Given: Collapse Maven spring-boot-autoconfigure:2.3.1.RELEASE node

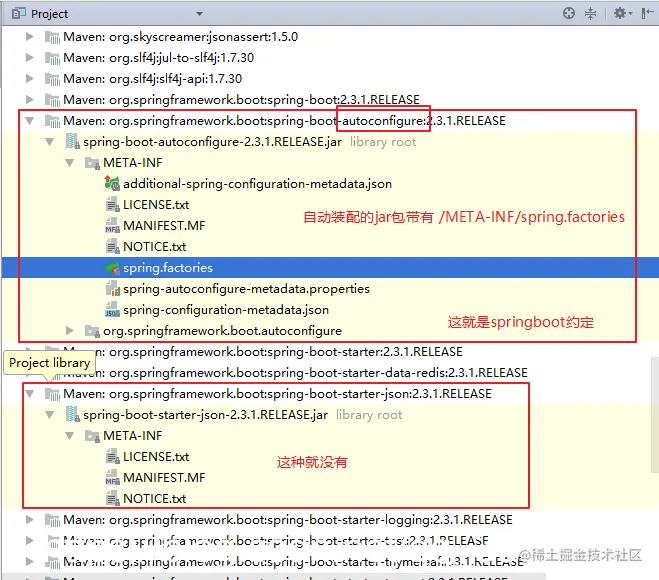Looking at the screenshot, I should [29, 121].
